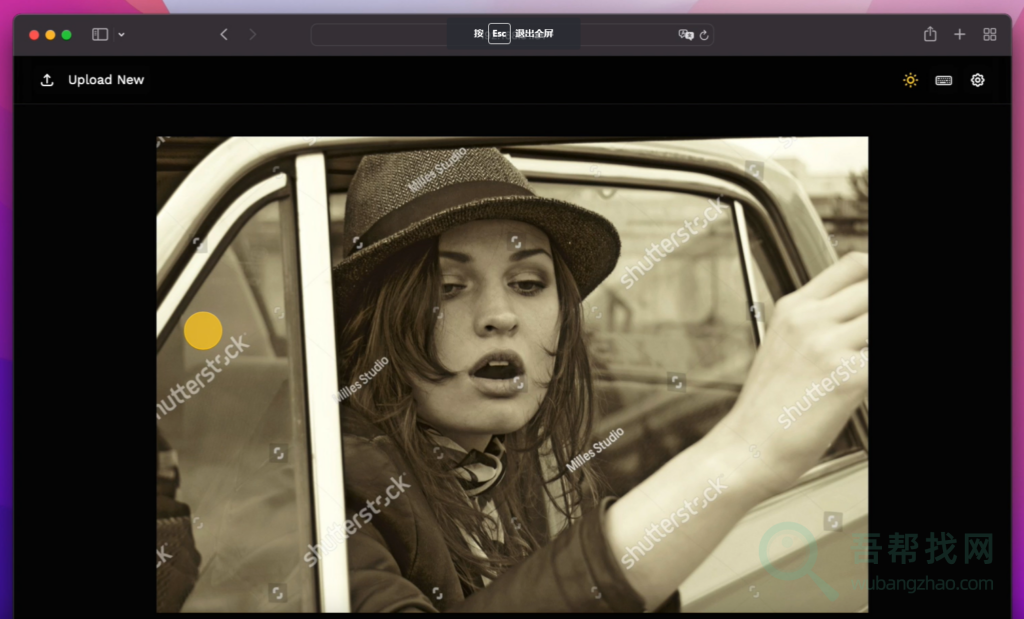Image resolution: width=1024 pixels, height=619 pixels.
Task: Toggle the Safari sidebar panel
Action: click(100, 34)
